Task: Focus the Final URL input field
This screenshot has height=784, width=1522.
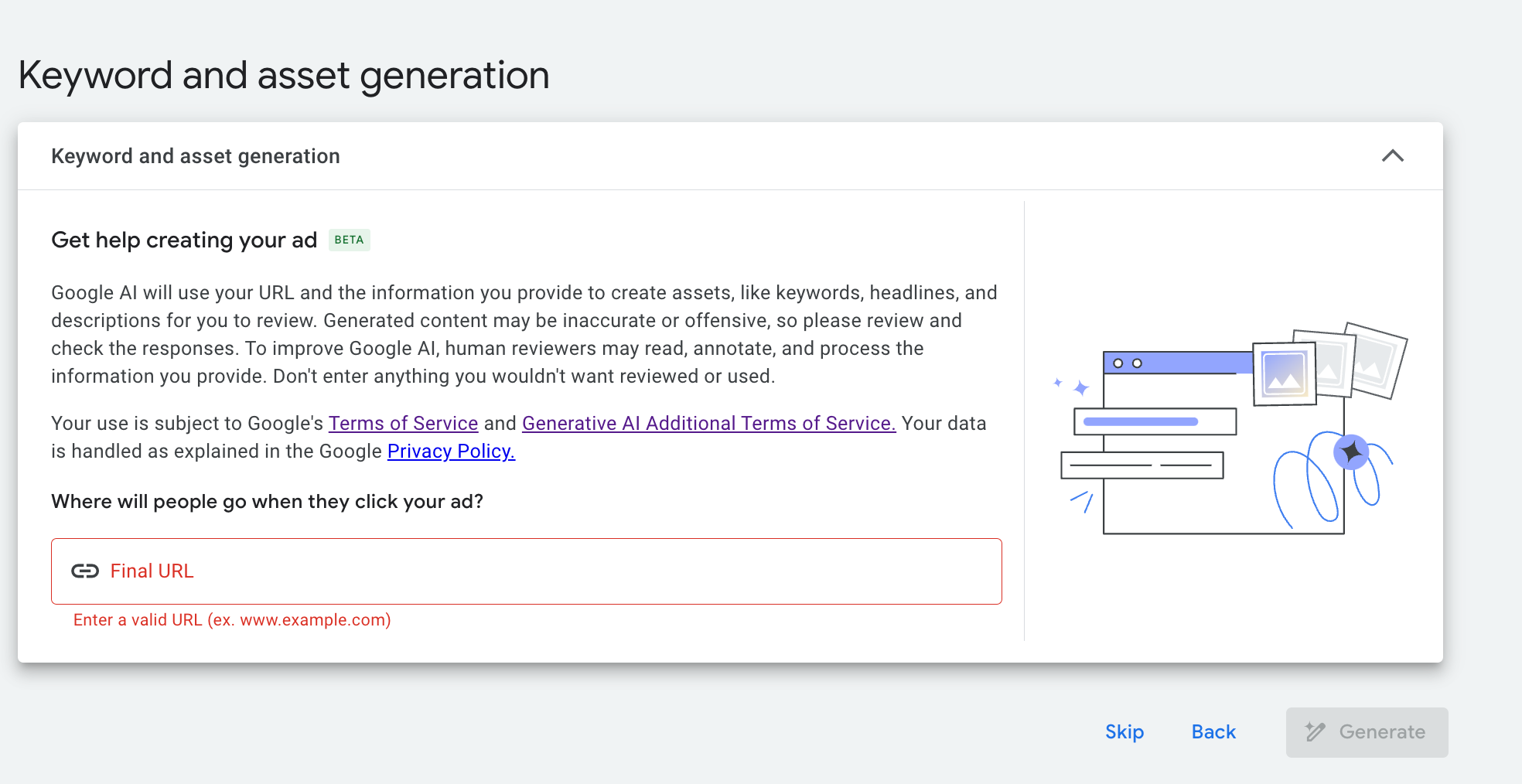Action: [527, 571]
